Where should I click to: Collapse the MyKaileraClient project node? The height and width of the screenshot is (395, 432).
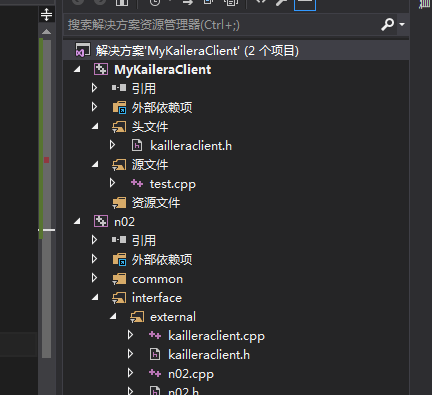click(77, 69)
